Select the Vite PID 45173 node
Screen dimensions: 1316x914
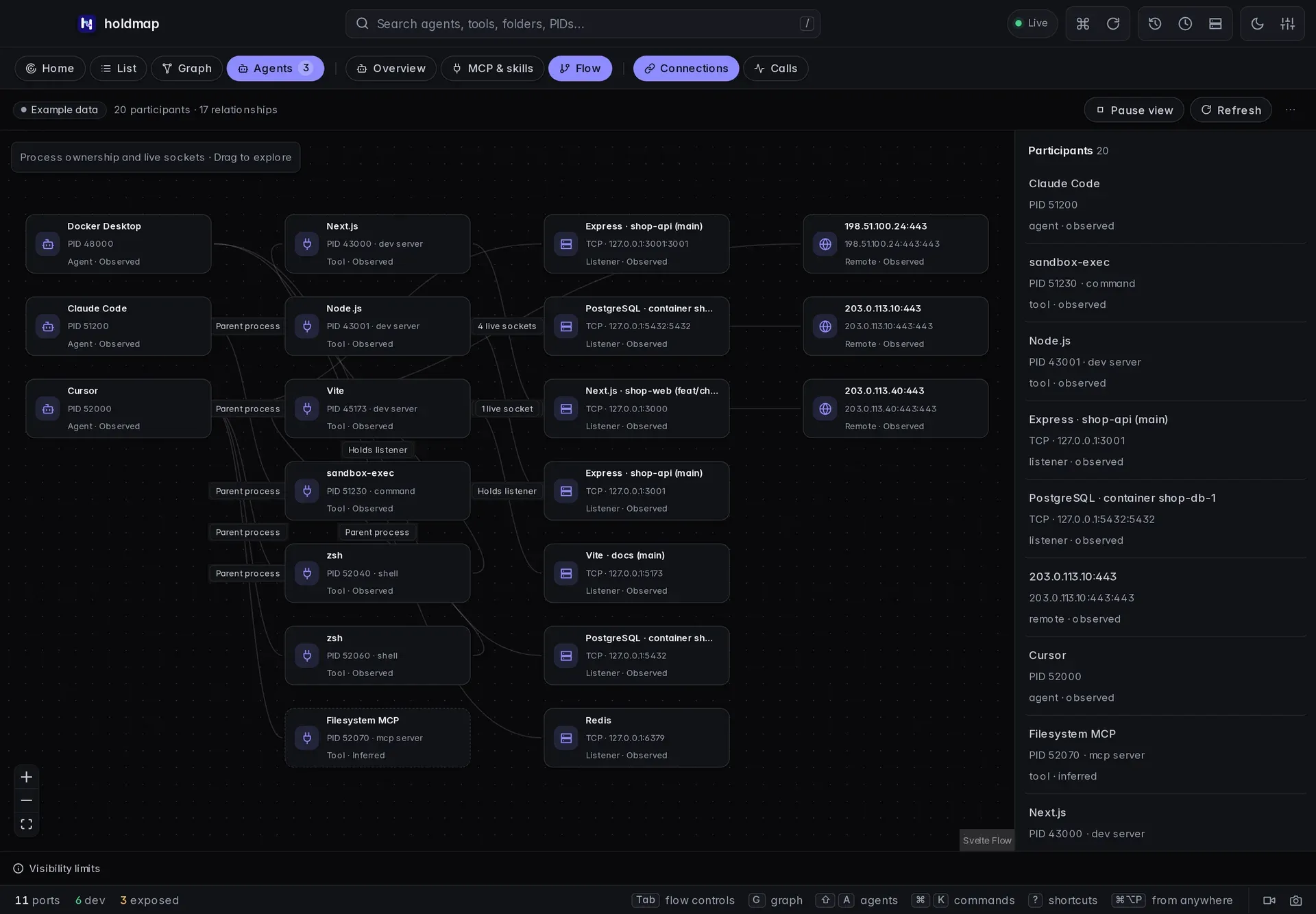click(x=378, y=409)
